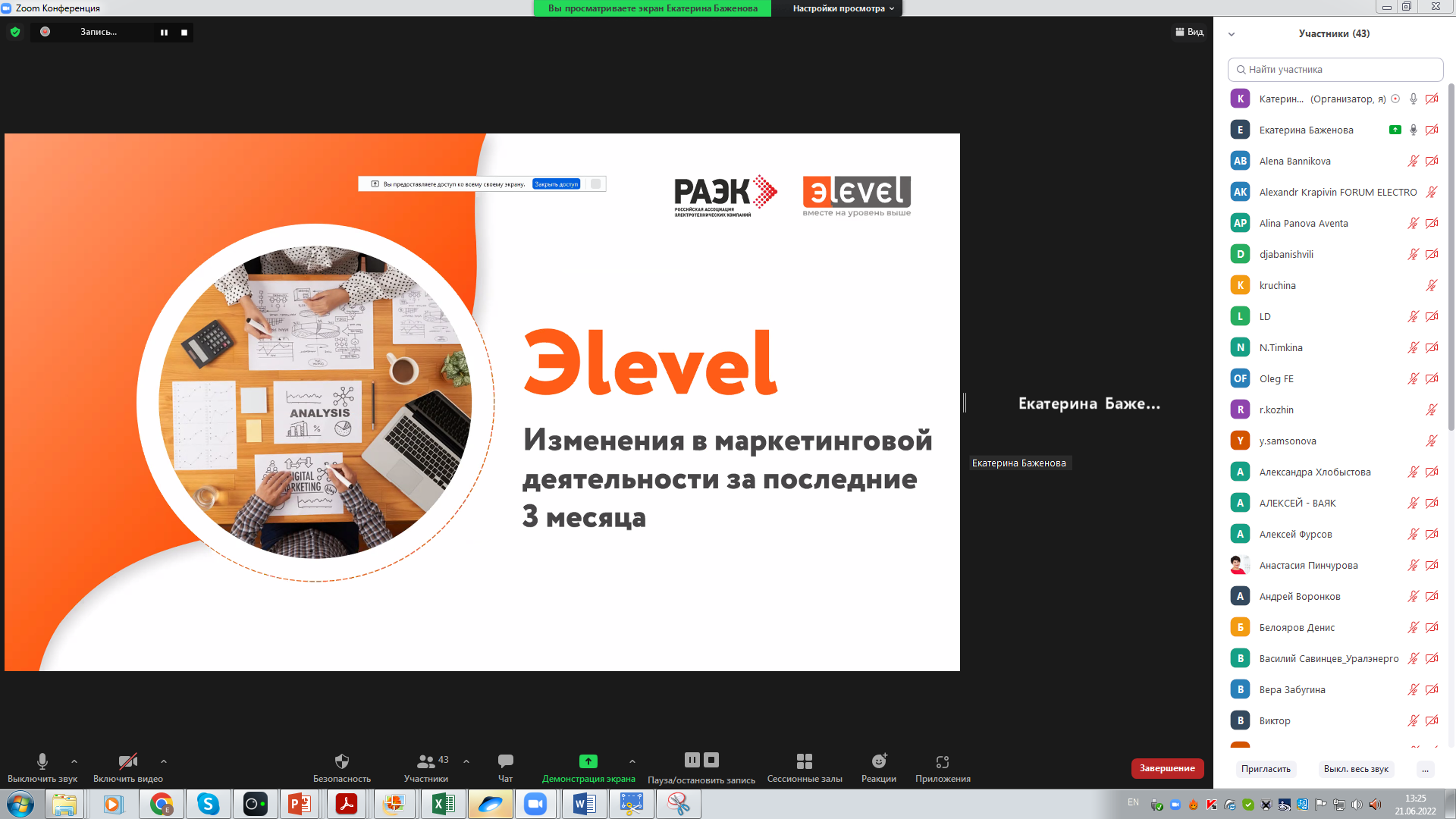Click recording indicator next to organizer
Screen dimensions: 1456x819
[x=1395, y=99]
